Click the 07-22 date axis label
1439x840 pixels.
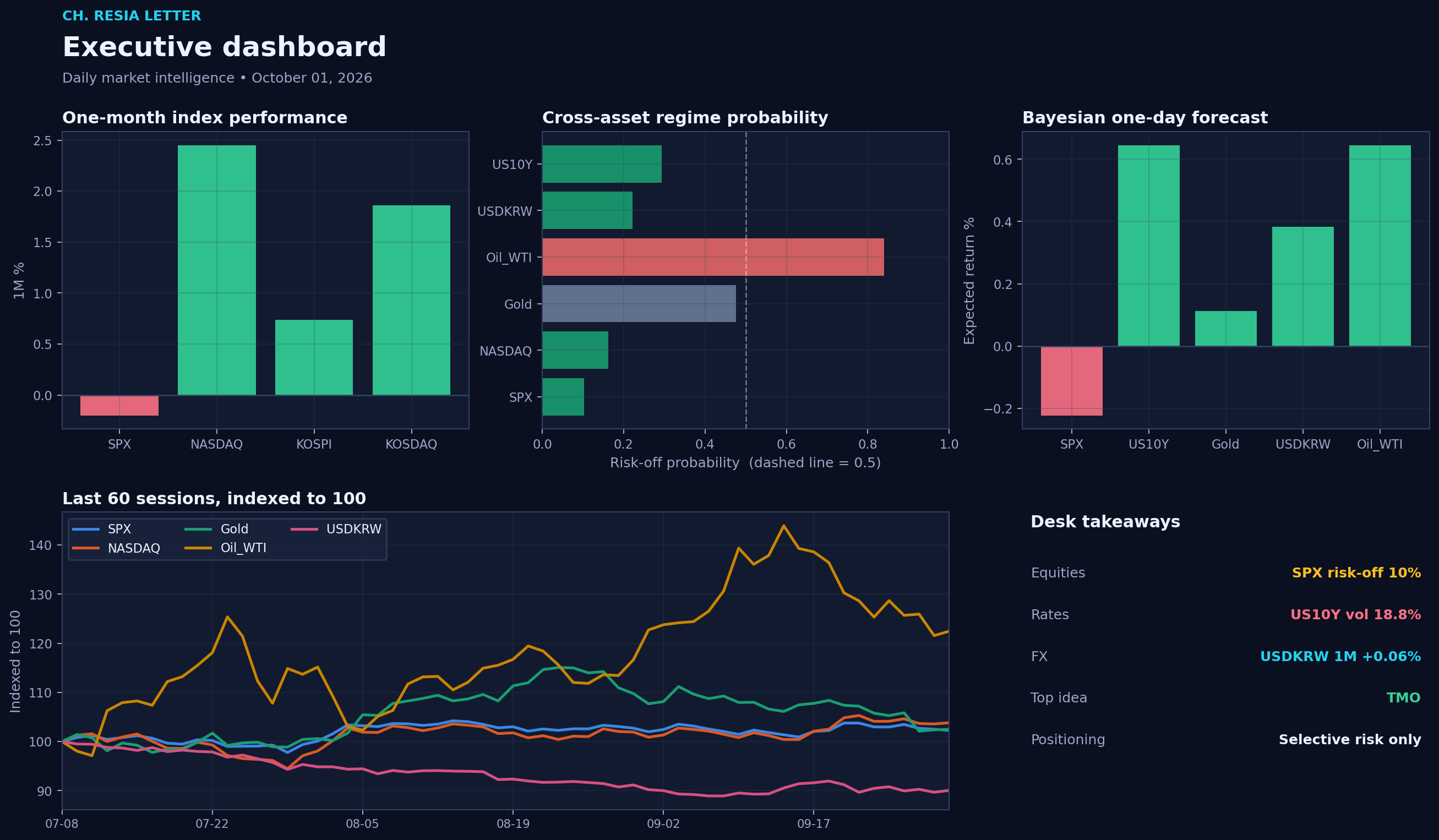click(212, 823)
